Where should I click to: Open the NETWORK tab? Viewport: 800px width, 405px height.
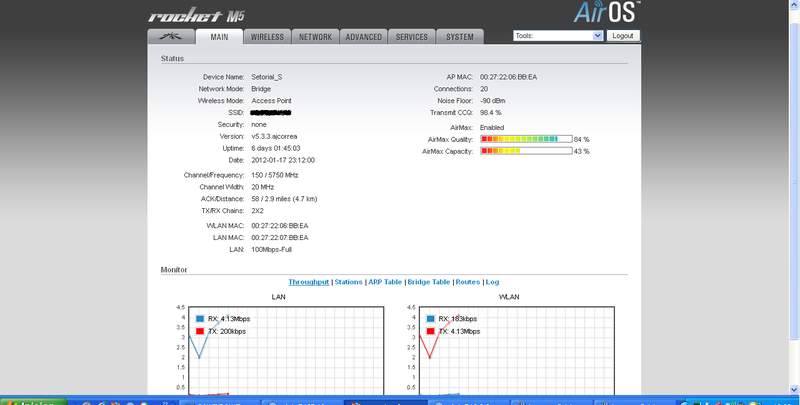315,37
